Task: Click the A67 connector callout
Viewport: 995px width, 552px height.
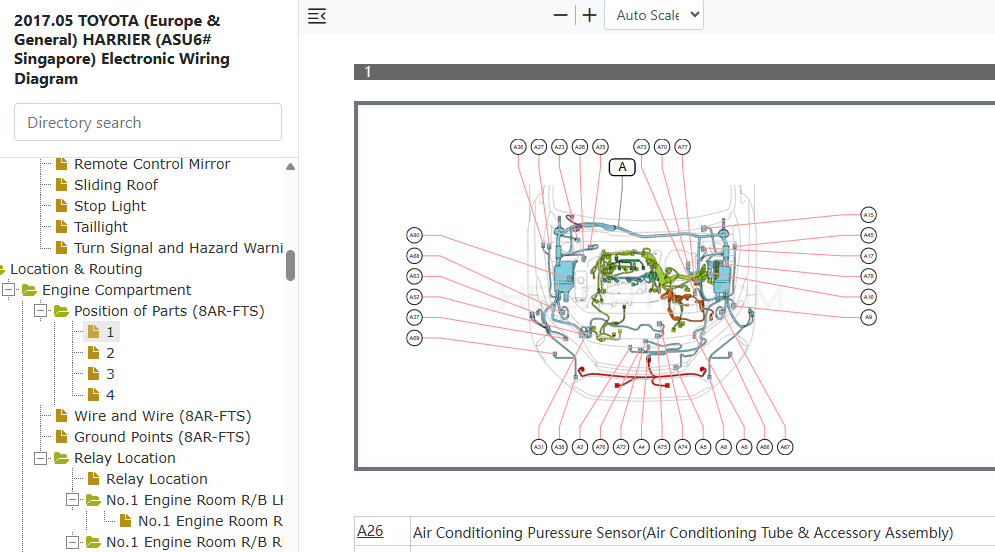Action: click(785, 447)
